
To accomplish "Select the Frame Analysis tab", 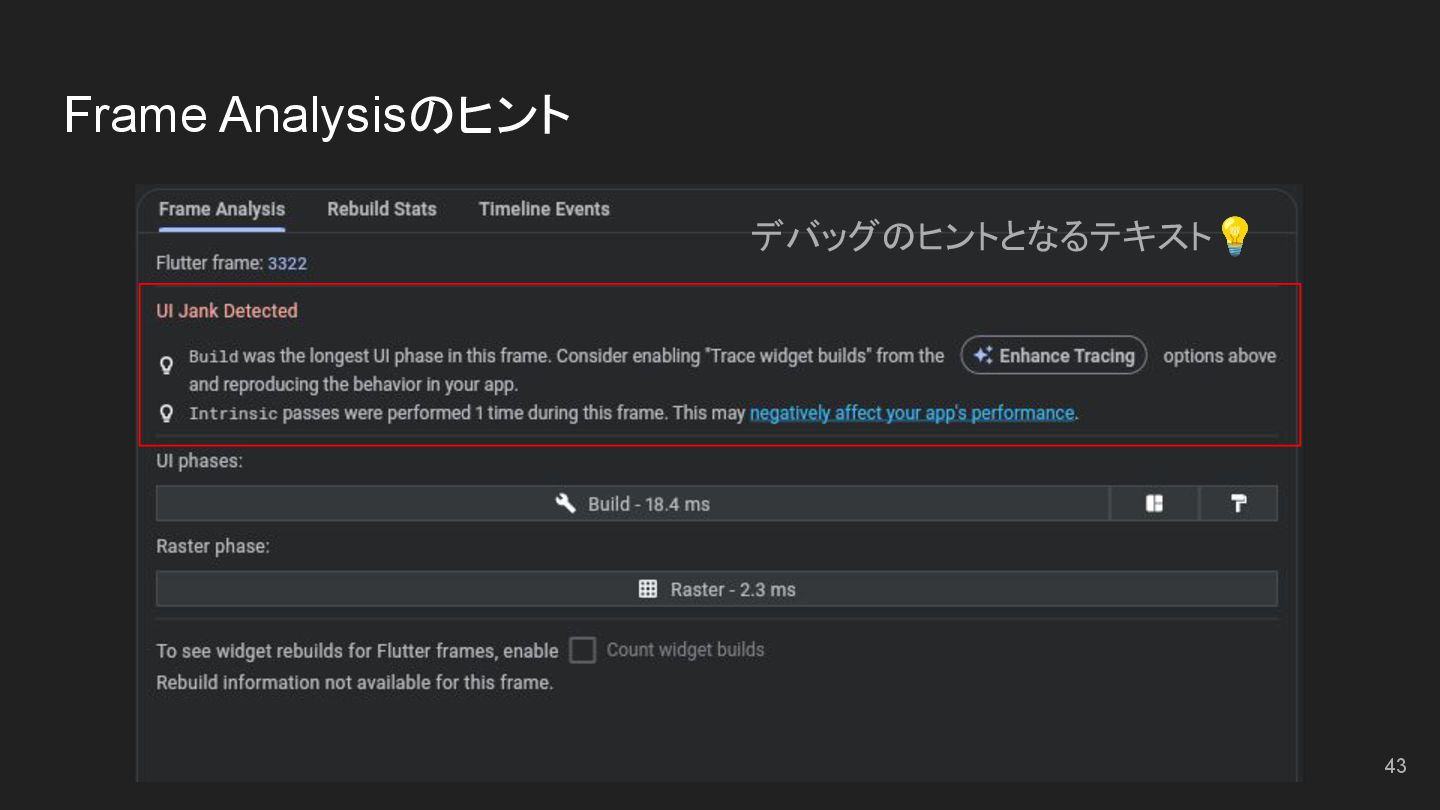I will pyautogui.click(x=221, y=209).
